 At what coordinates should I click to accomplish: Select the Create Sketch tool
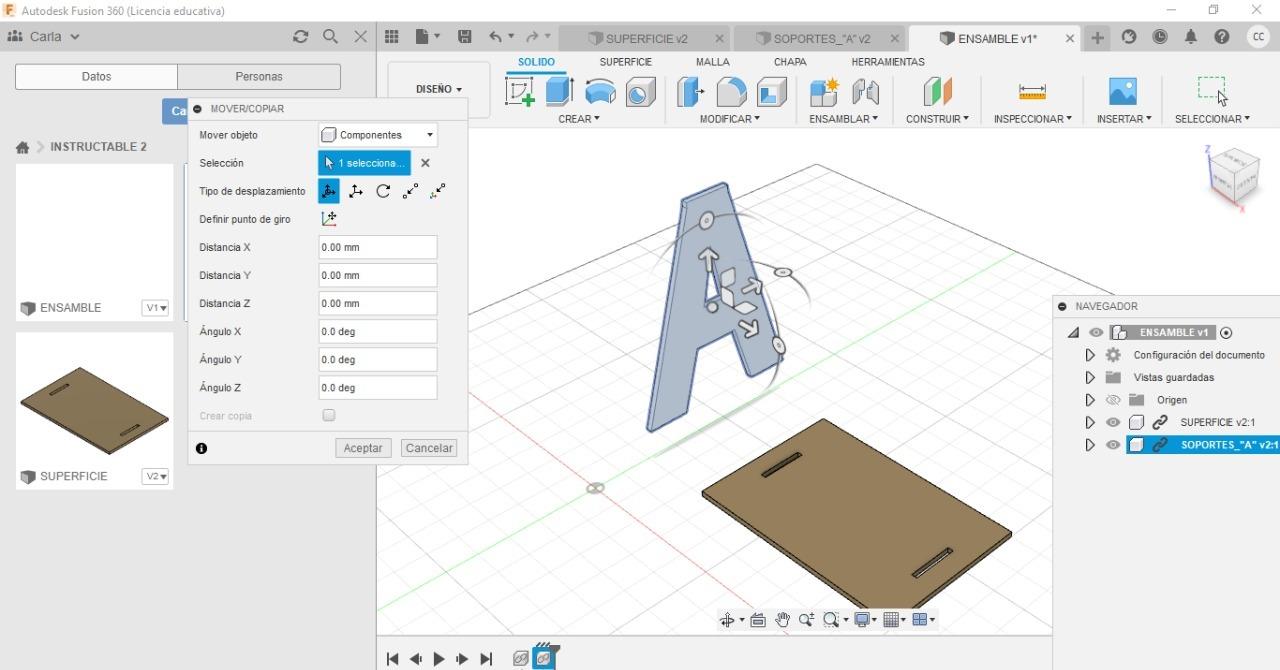click(520, 92)
